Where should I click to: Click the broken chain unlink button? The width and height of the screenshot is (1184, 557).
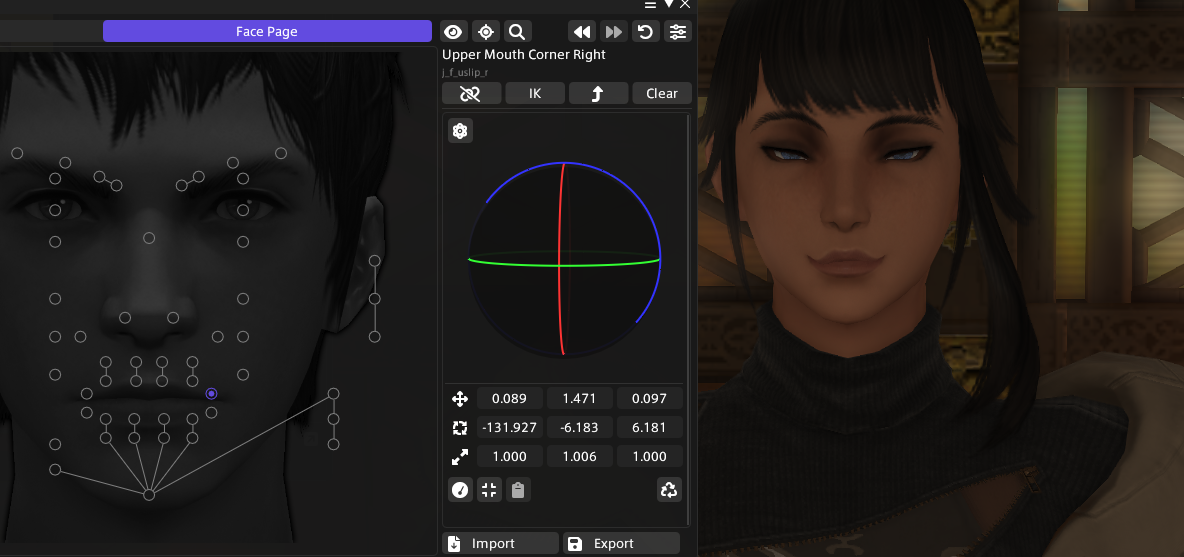(x=472, y=94)
